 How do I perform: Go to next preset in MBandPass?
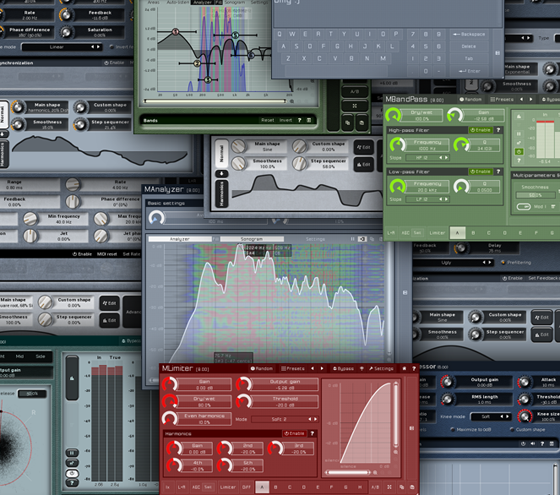coord(531,99)
